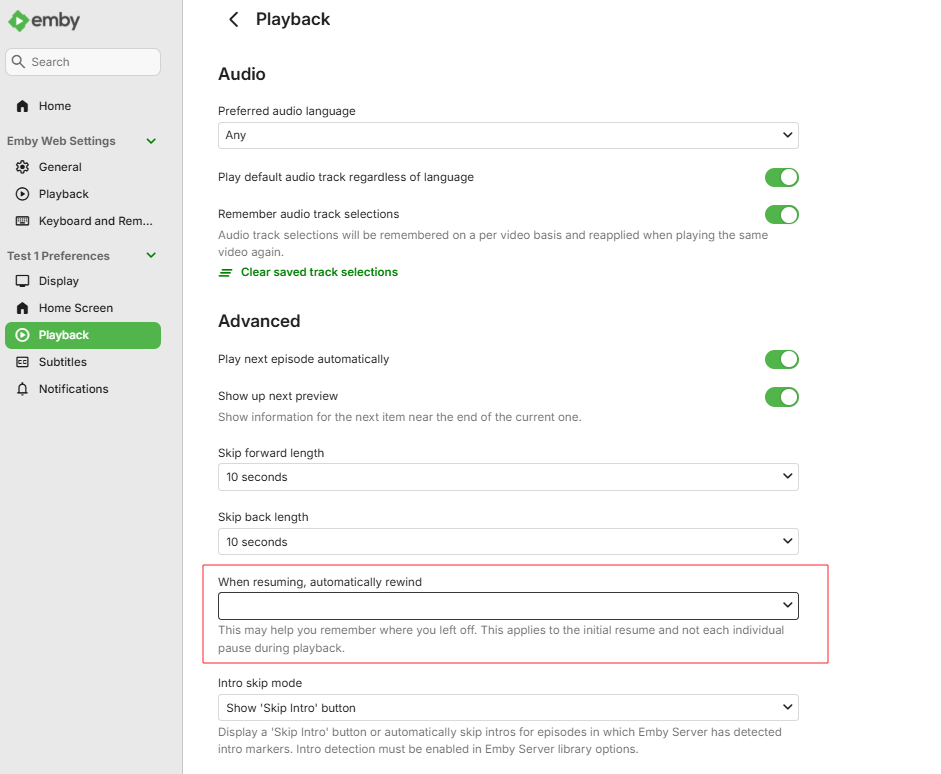
Task: Click Clear saved track selections link
Action: (x=319, y=272)
